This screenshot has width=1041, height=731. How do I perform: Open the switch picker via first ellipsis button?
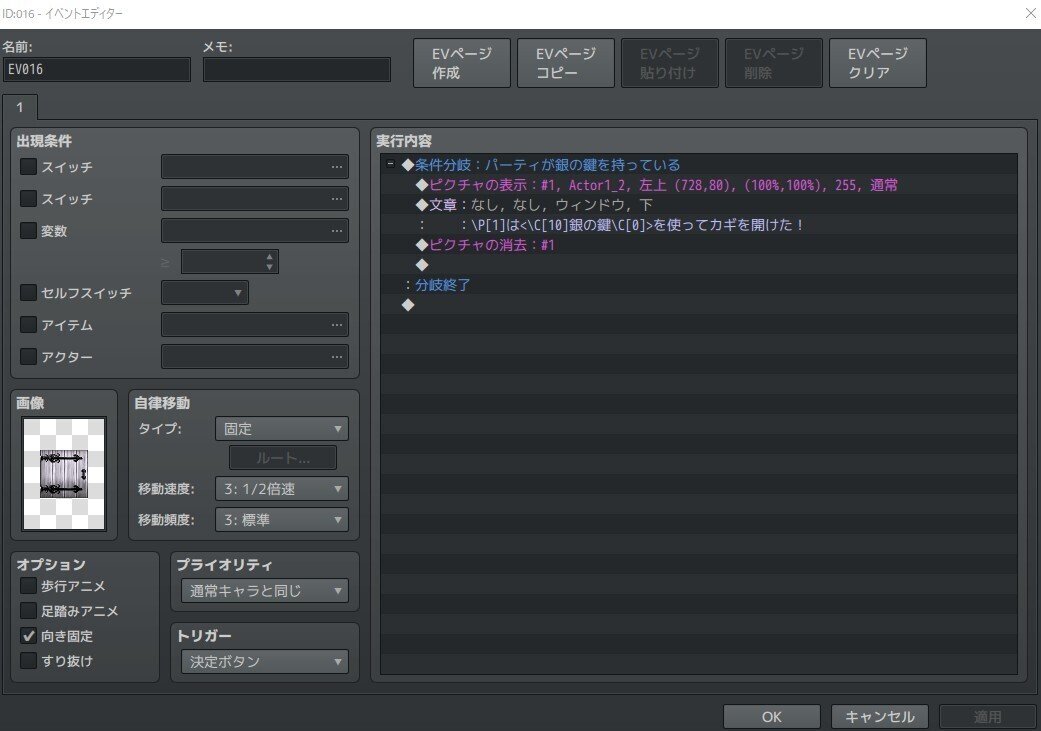(337, 167)
